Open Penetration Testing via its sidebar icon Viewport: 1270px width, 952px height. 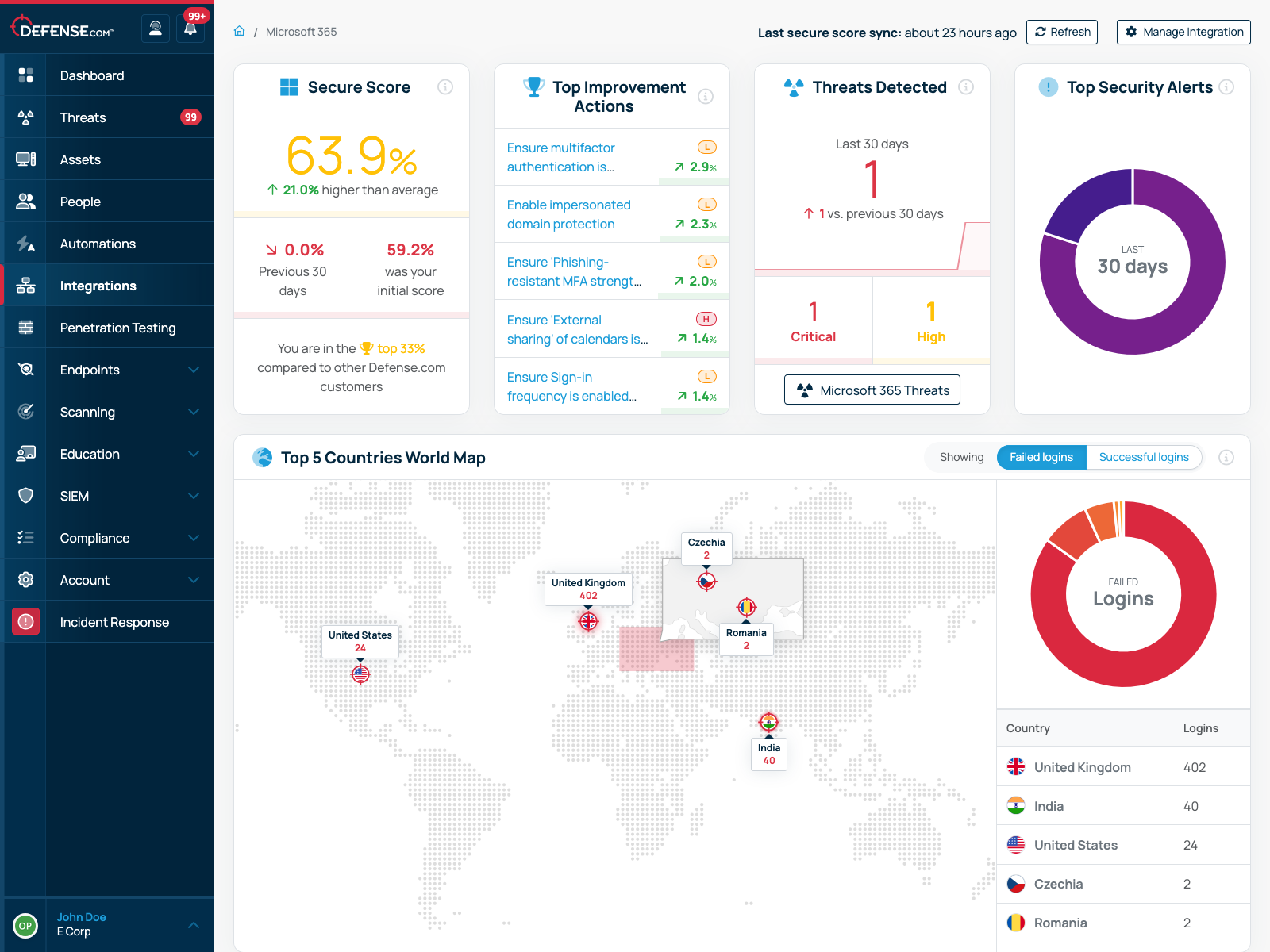click(x=25, y=327)
